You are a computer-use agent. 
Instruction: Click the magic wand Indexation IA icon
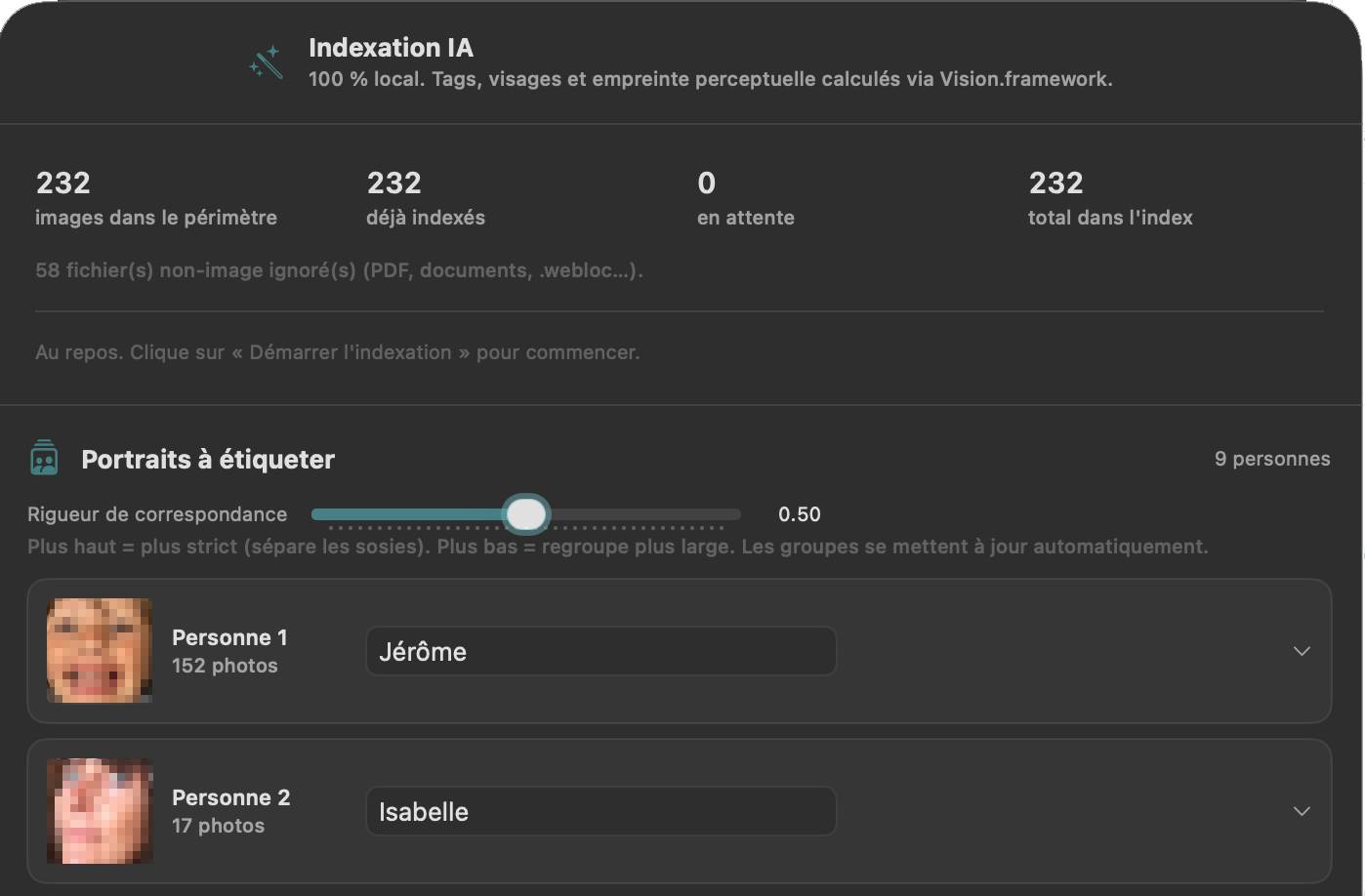[266, 62]
